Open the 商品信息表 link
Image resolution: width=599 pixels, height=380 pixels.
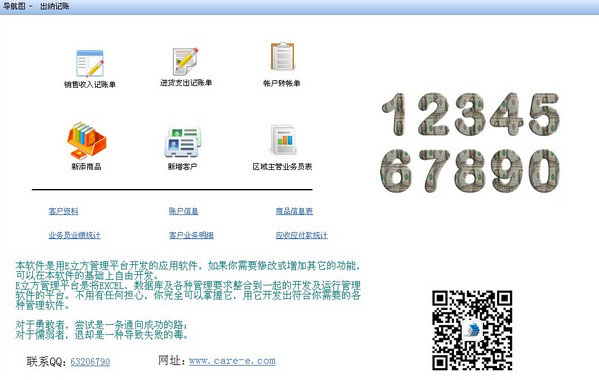(x=294, y=211)
